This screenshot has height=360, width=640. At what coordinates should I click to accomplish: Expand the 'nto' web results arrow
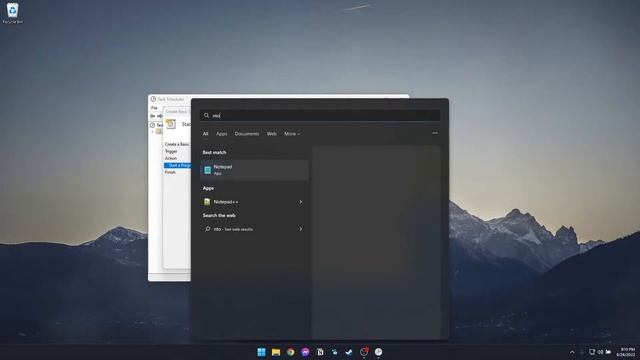301,229
